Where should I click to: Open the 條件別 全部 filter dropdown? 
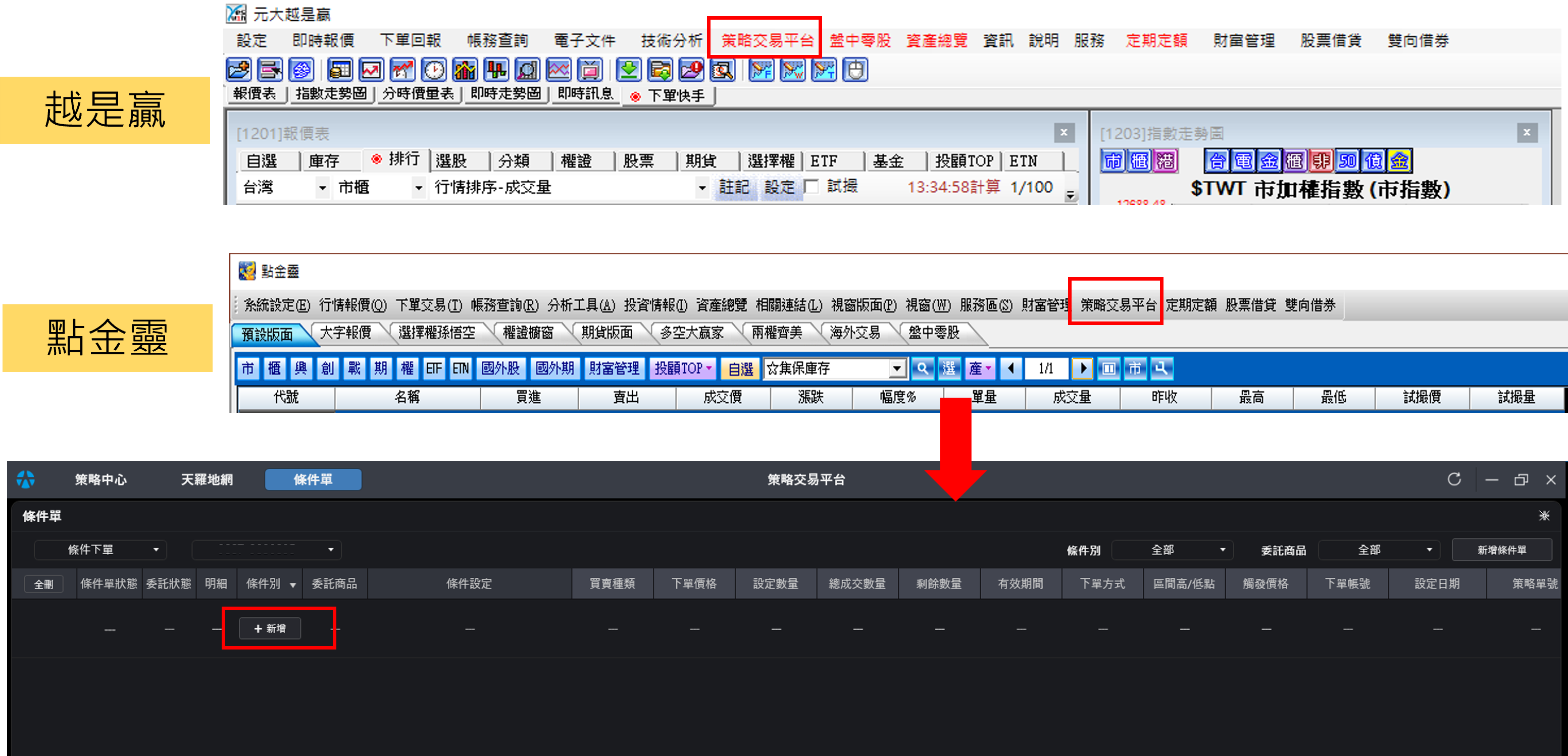[1173, 550]
